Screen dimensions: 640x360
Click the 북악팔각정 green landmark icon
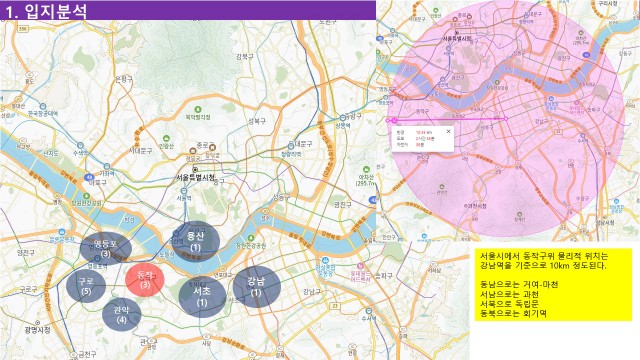point(198,109)
